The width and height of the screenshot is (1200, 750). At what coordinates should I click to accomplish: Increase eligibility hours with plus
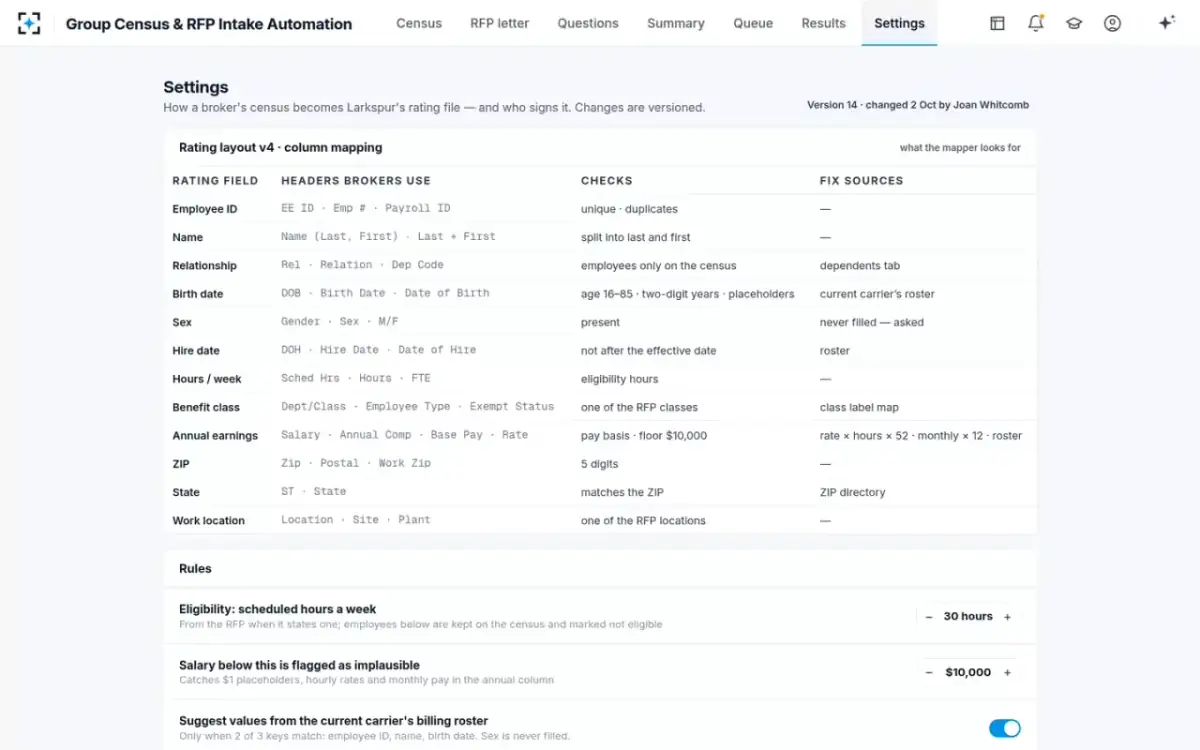[1007, 617]
